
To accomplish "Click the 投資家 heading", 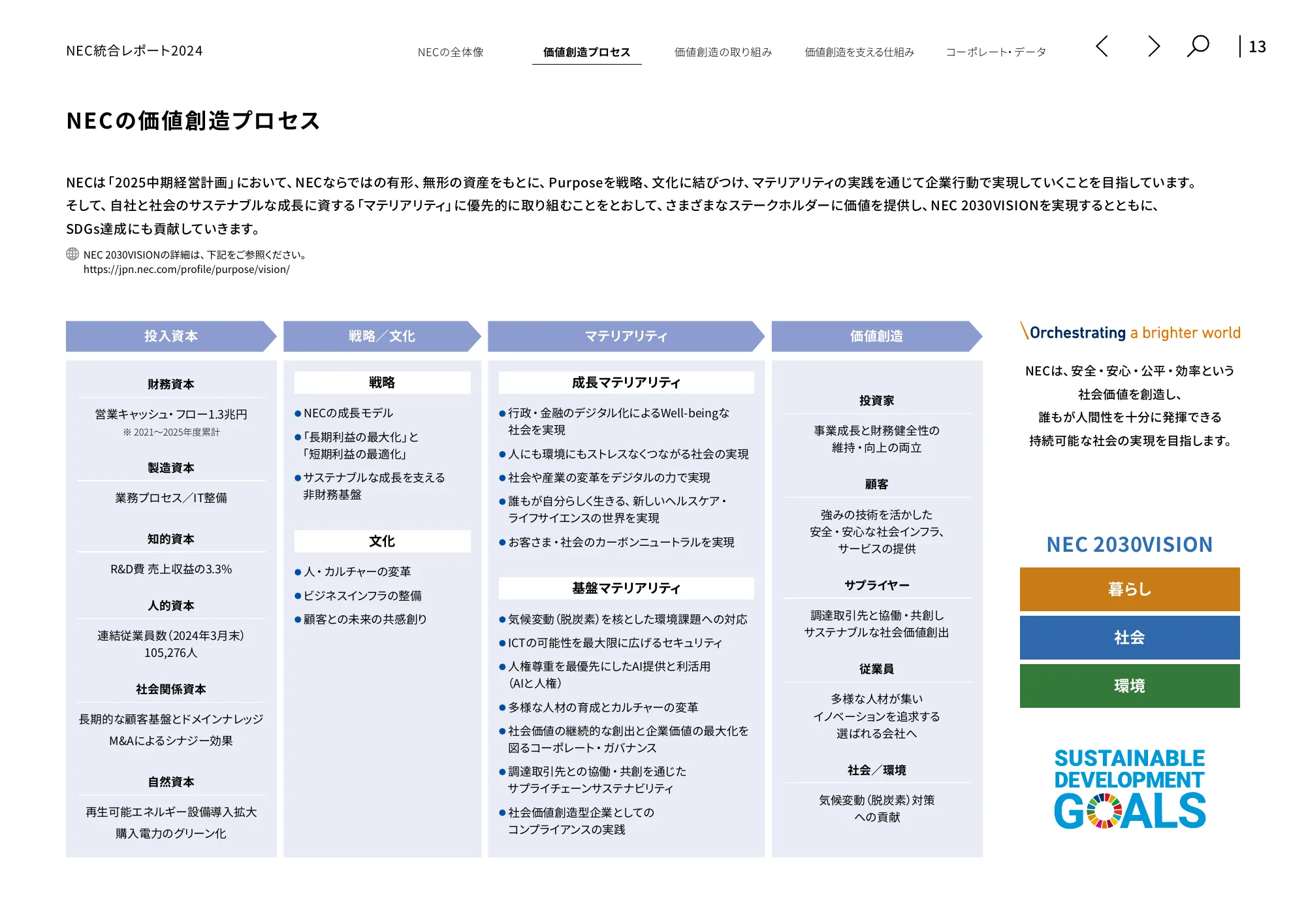I will tap(877, 400).
